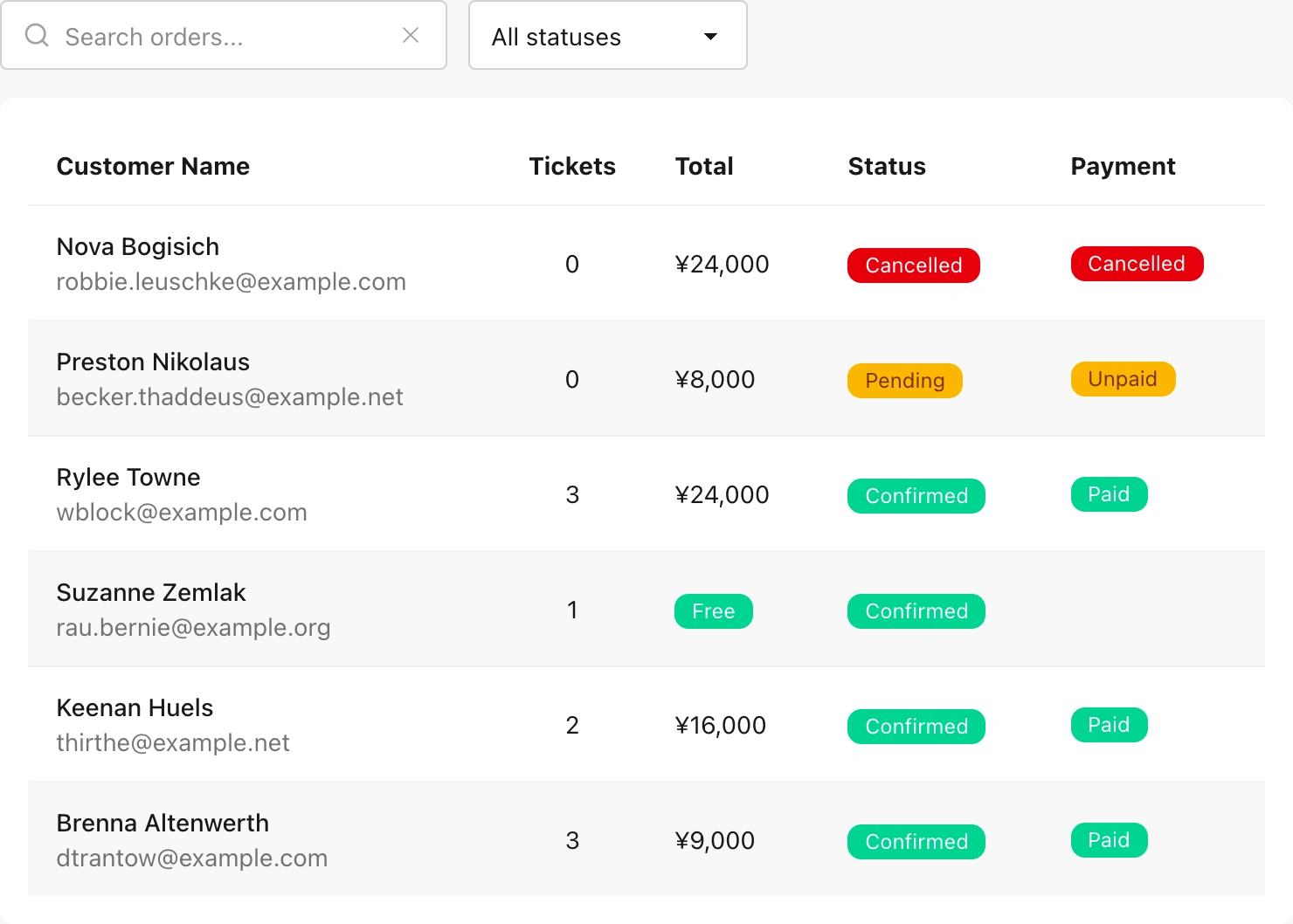Click Paid badge in Brenna Altenwerth row
1293x924 pixels.
(1110, 840)
